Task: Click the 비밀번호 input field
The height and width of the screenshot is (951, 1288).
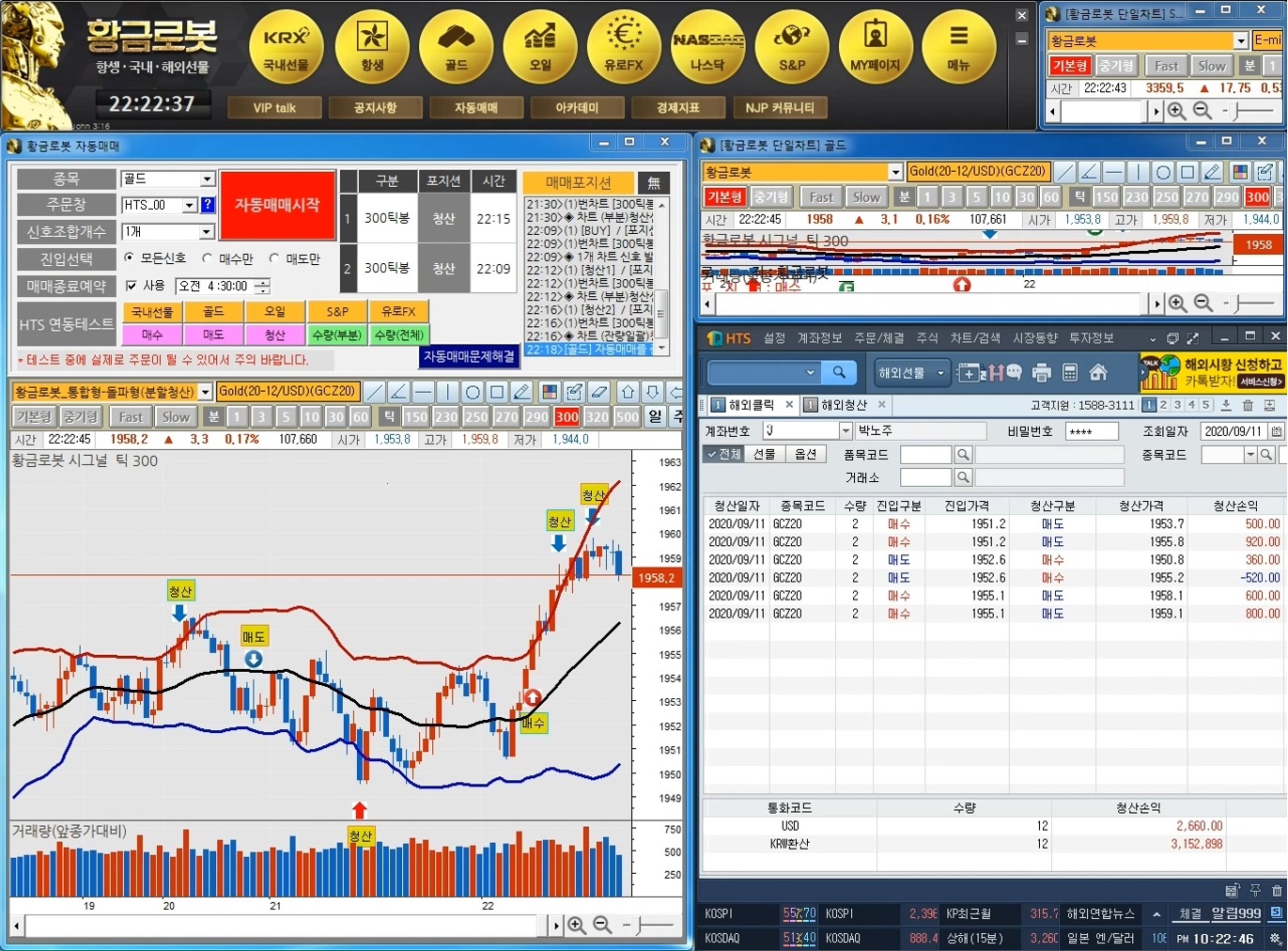Action: [1092, 431]
